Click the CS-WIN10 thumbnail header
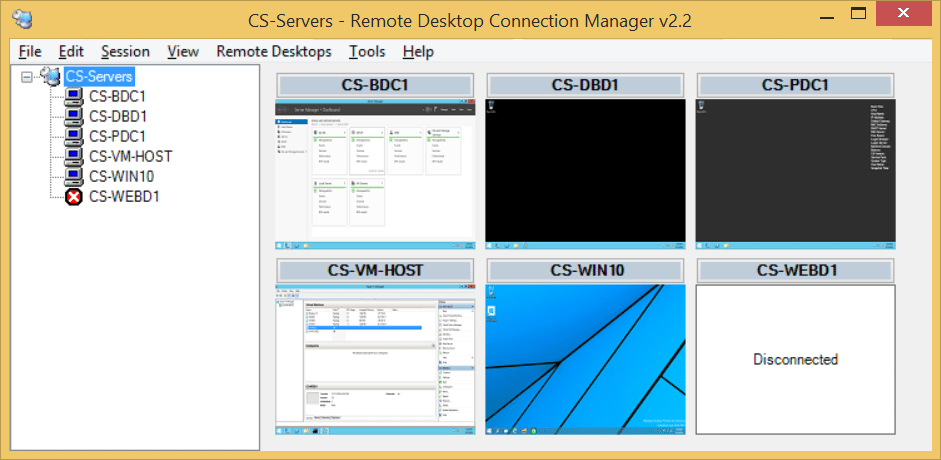This screenshot has height=460, width=941. pos(585,270)
